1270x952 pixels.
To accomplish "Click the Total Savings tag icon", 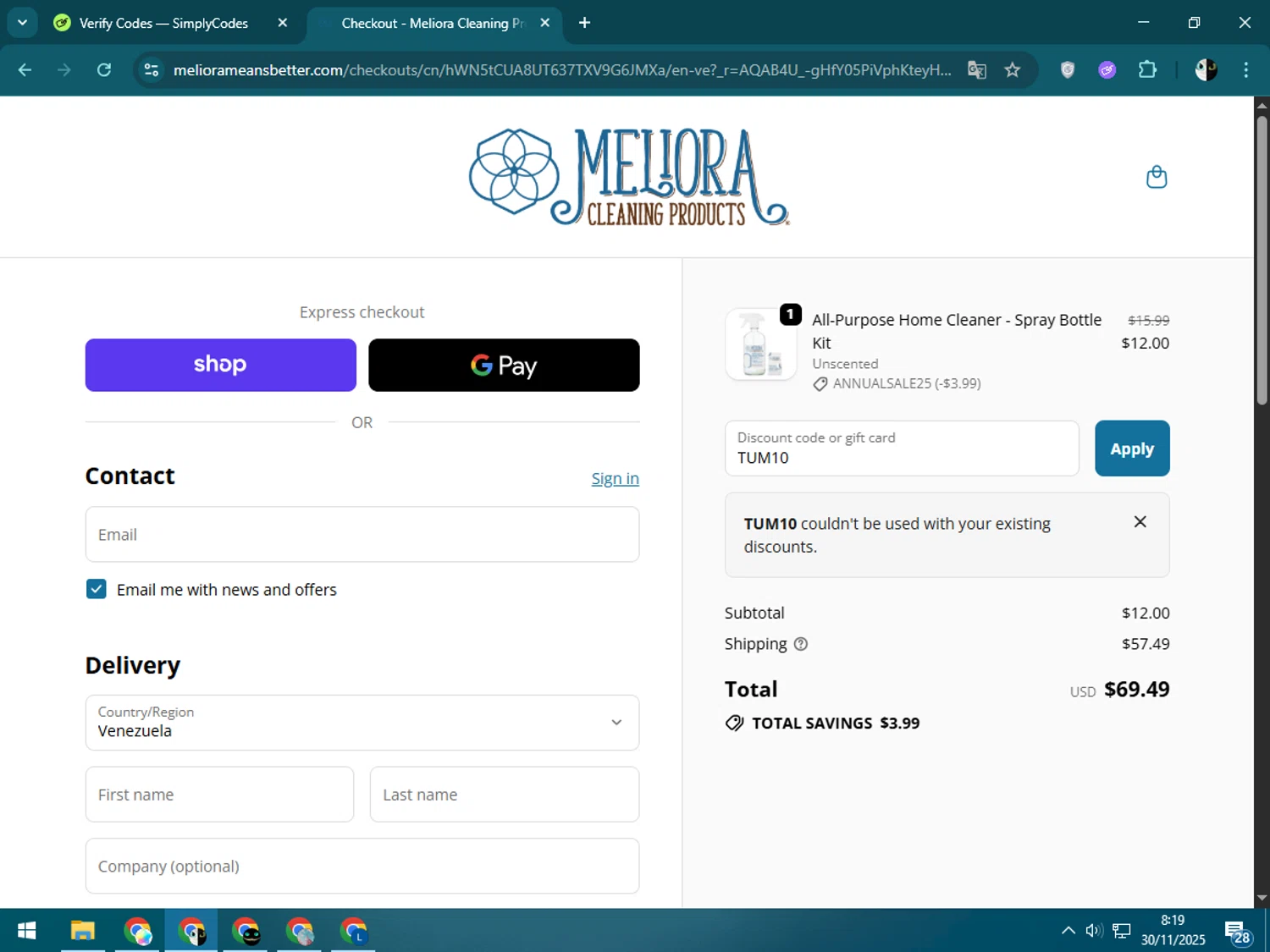I will tap(734, 723).
